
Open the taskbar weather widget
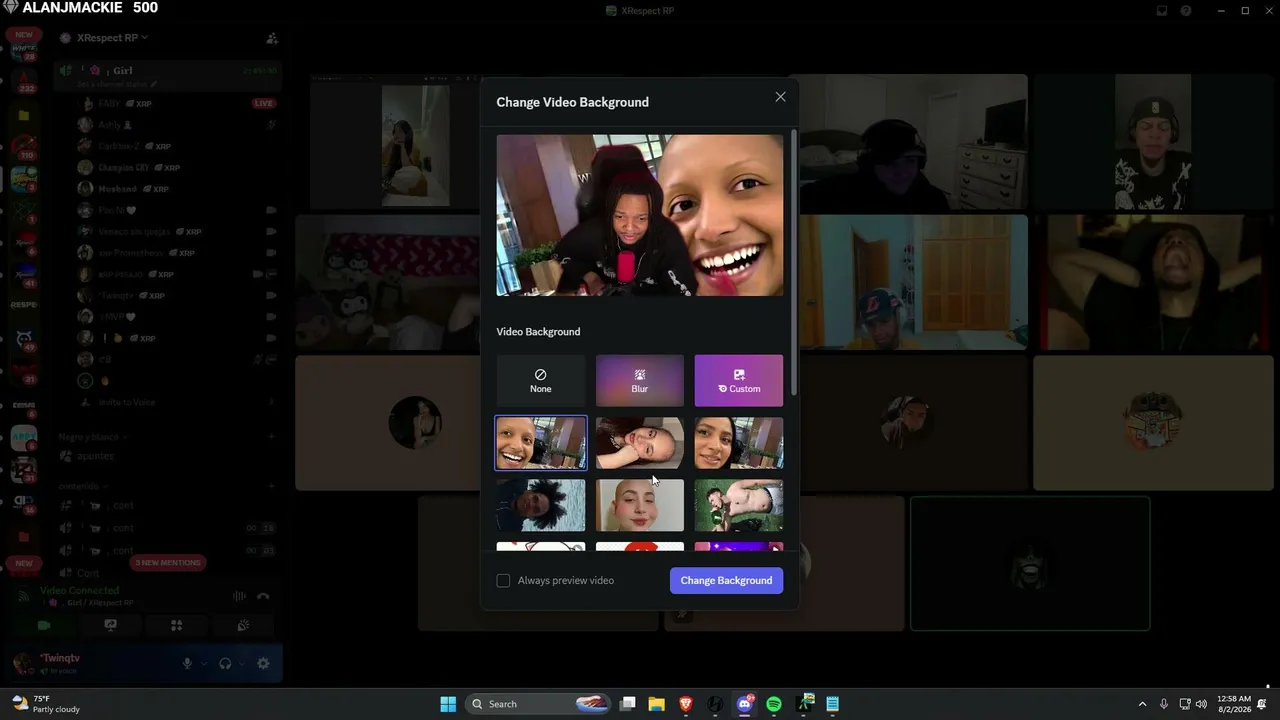[46, 704]
